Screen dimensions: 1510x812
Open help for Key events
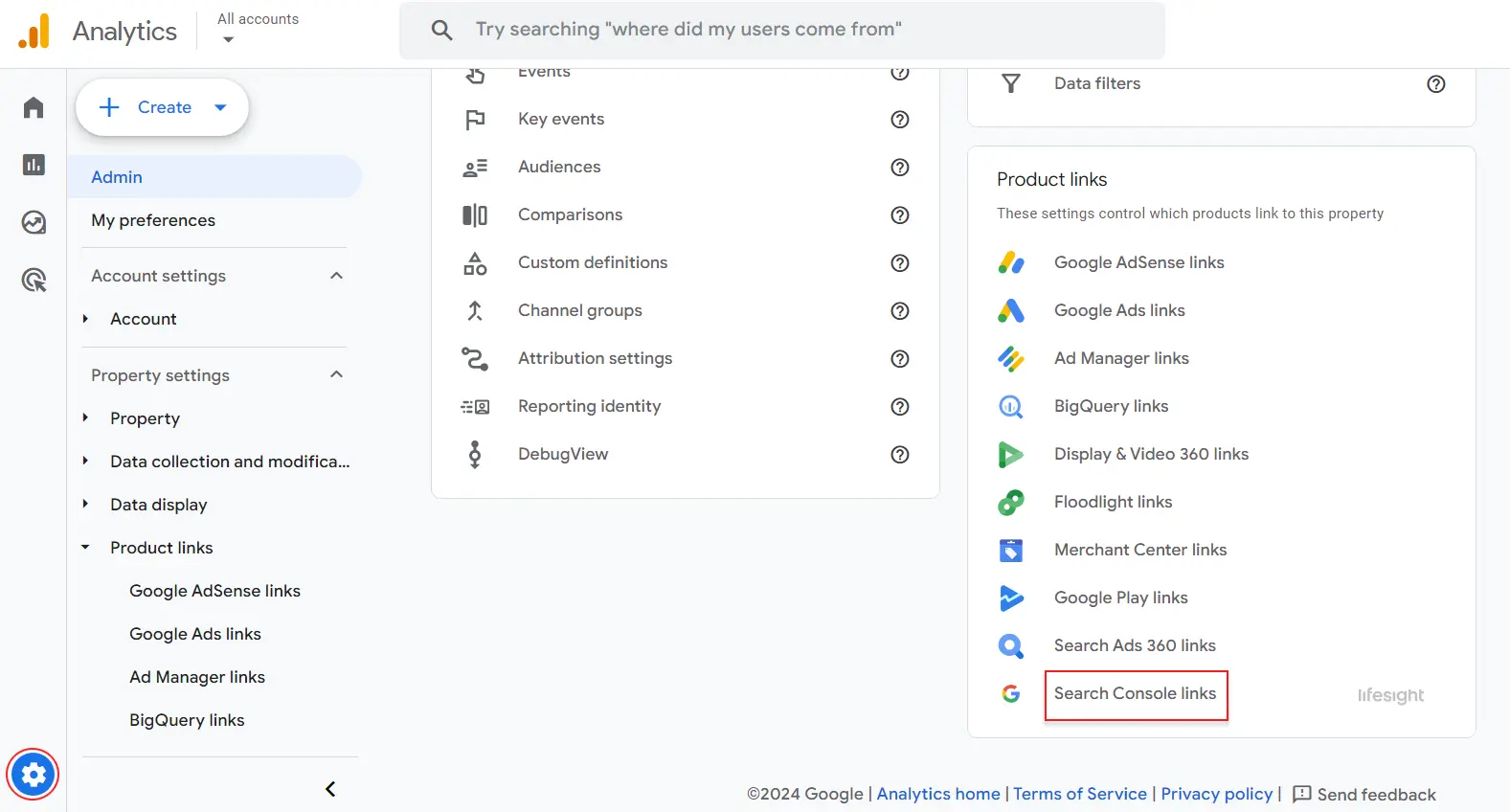[x=900, y=120]
